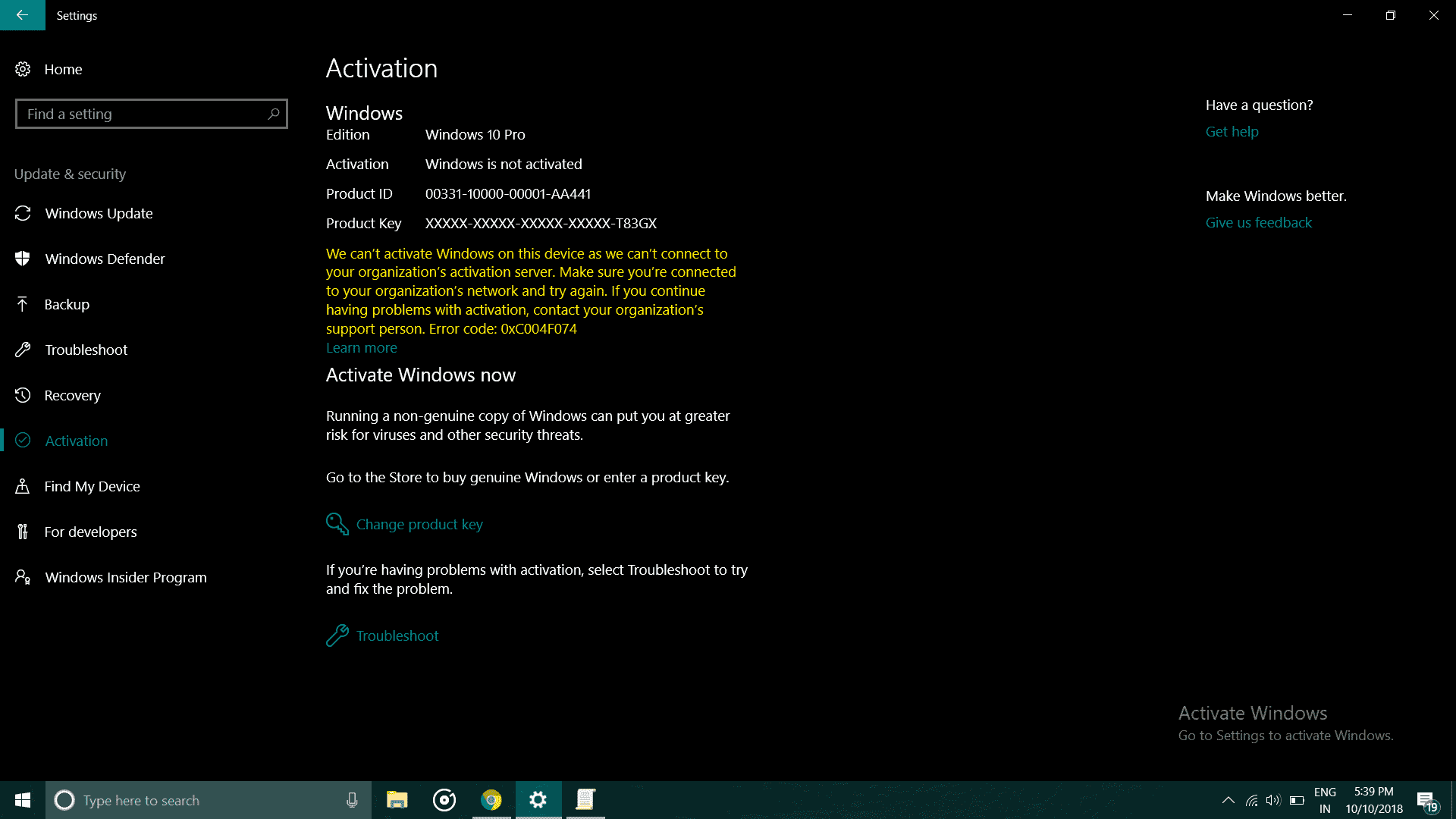This screenshot has width=1456, height=819.
Task: Click the Backup upload arrow icon
Action: [x=23, y=304]
